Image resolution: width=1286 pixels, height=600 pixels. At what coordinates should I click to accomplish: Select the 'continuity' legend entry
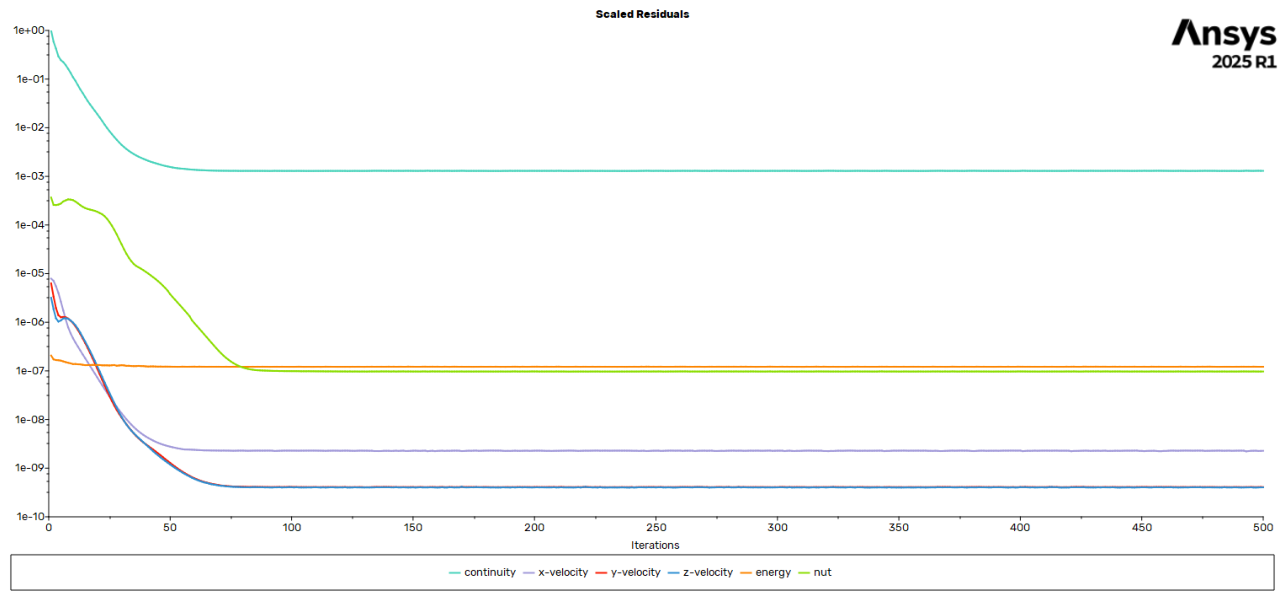tap(482, 572)
